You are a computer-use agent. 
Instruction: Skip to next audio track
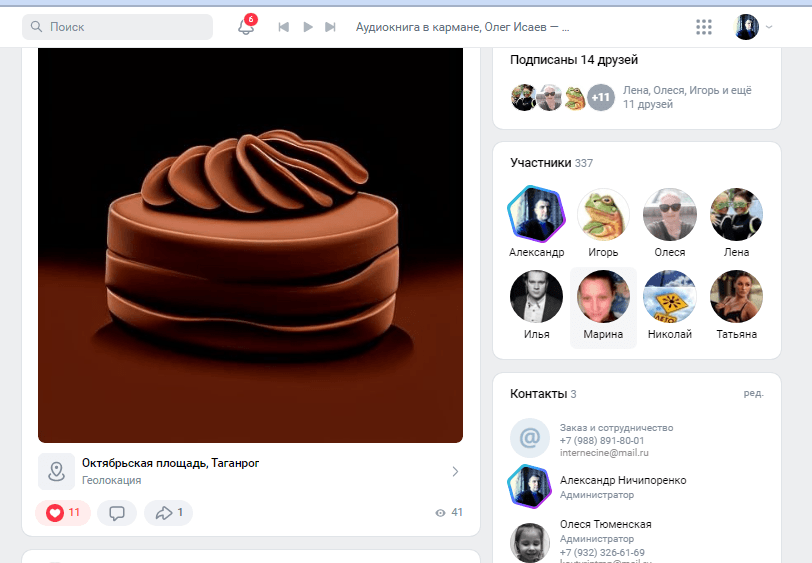tap(330, 27)
